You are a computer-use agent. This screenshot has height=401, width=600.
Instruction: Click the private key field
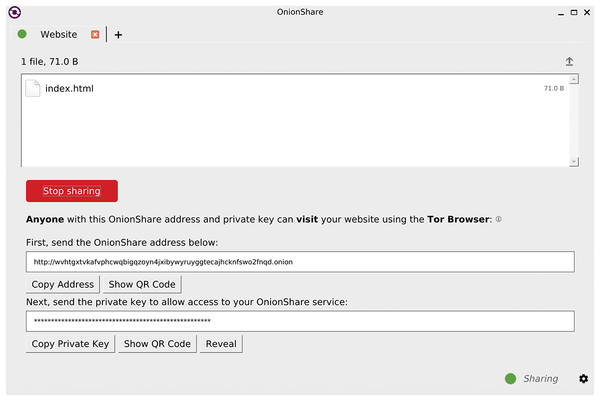pyautogui.click(x=300, y=321)
